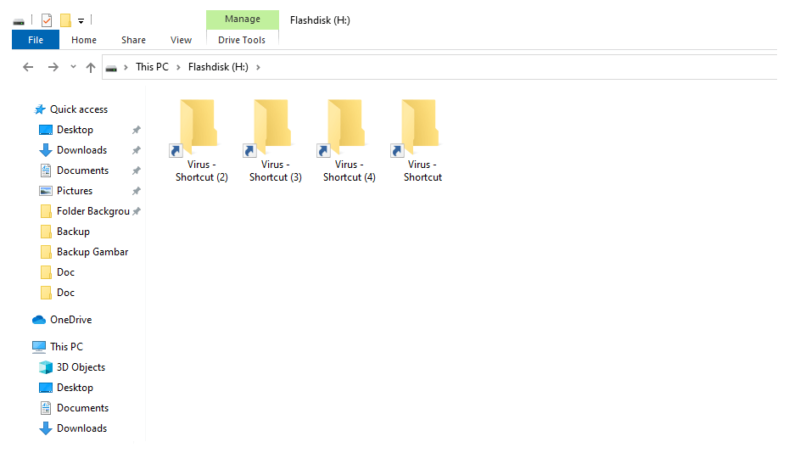
Task: Click the Properties quick access toolbar icon
Action: coord(46,20)
